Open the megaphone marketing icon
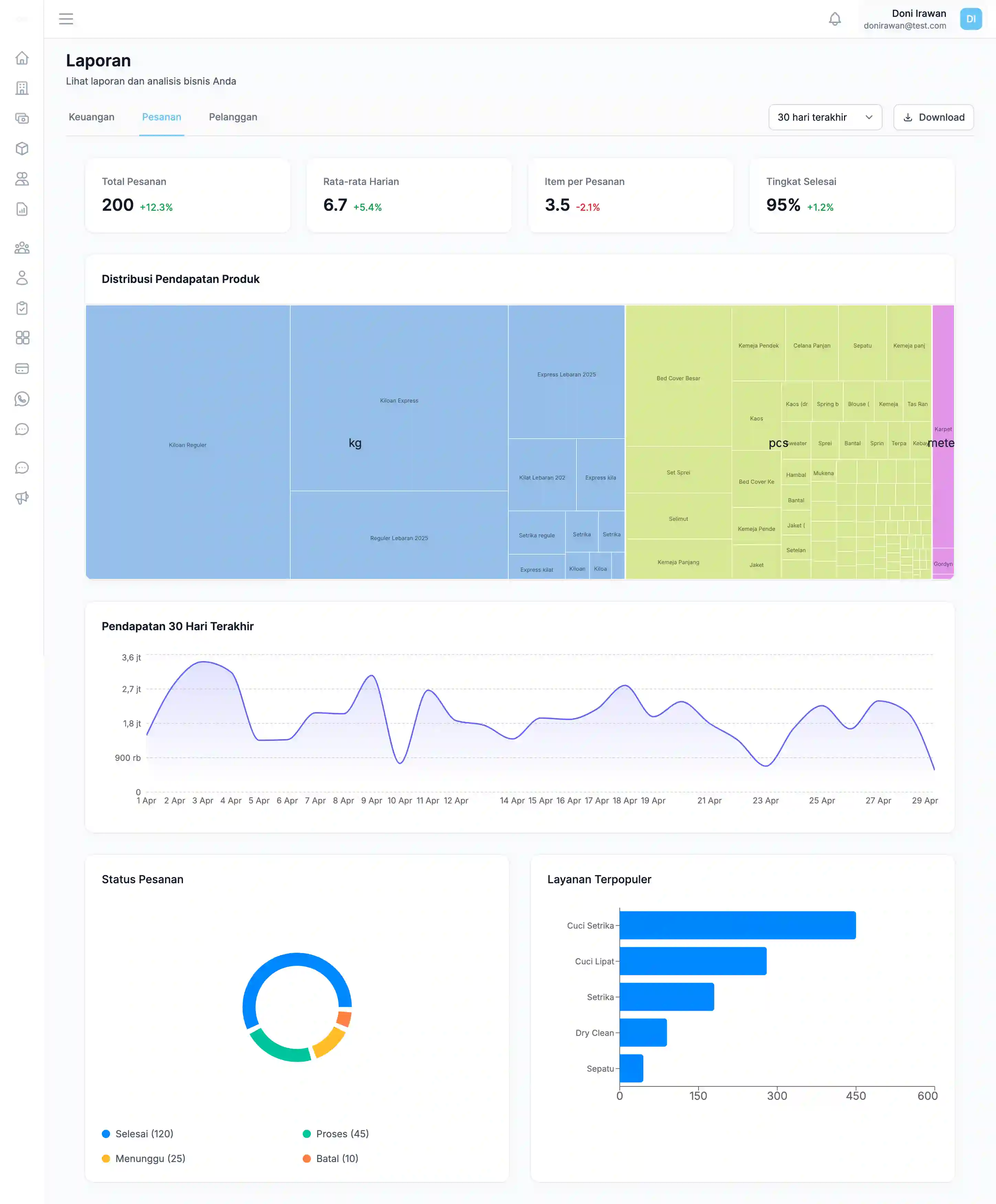The height and width of the screenshot is (1204, 996). pos(22,497)
